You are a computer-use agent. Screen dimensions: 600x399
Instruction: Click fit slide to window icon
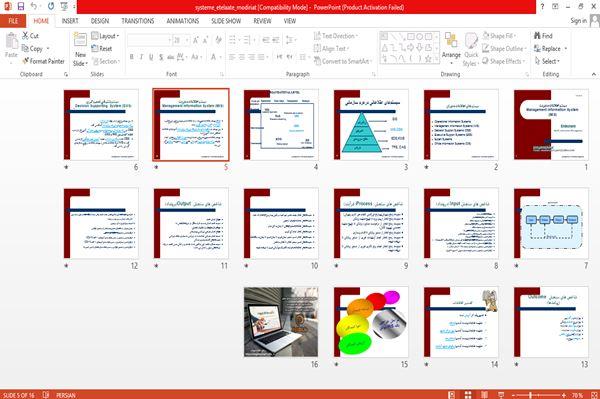[594, 395]
